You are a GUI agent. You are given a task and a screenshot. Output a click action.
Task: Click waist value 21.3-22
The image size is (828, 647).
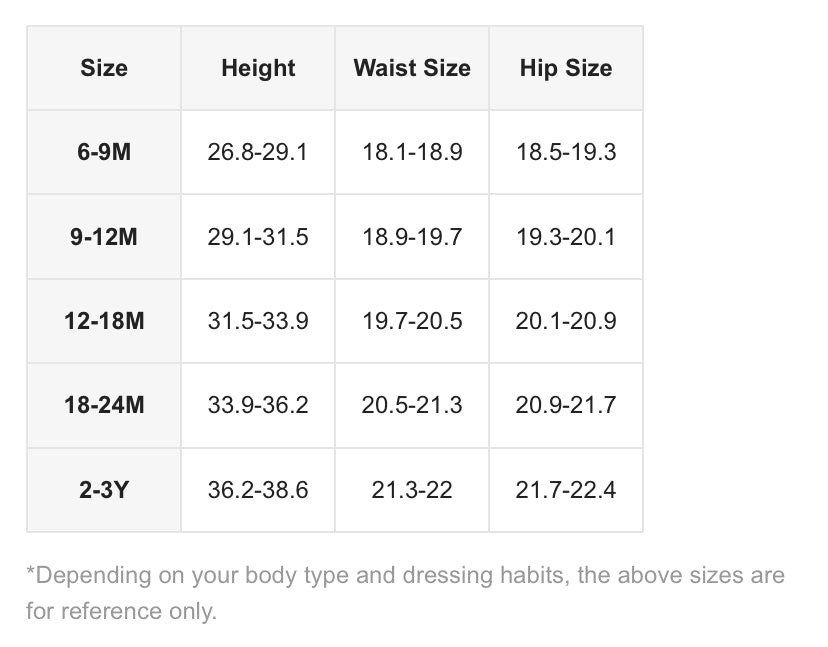[412, 490]
